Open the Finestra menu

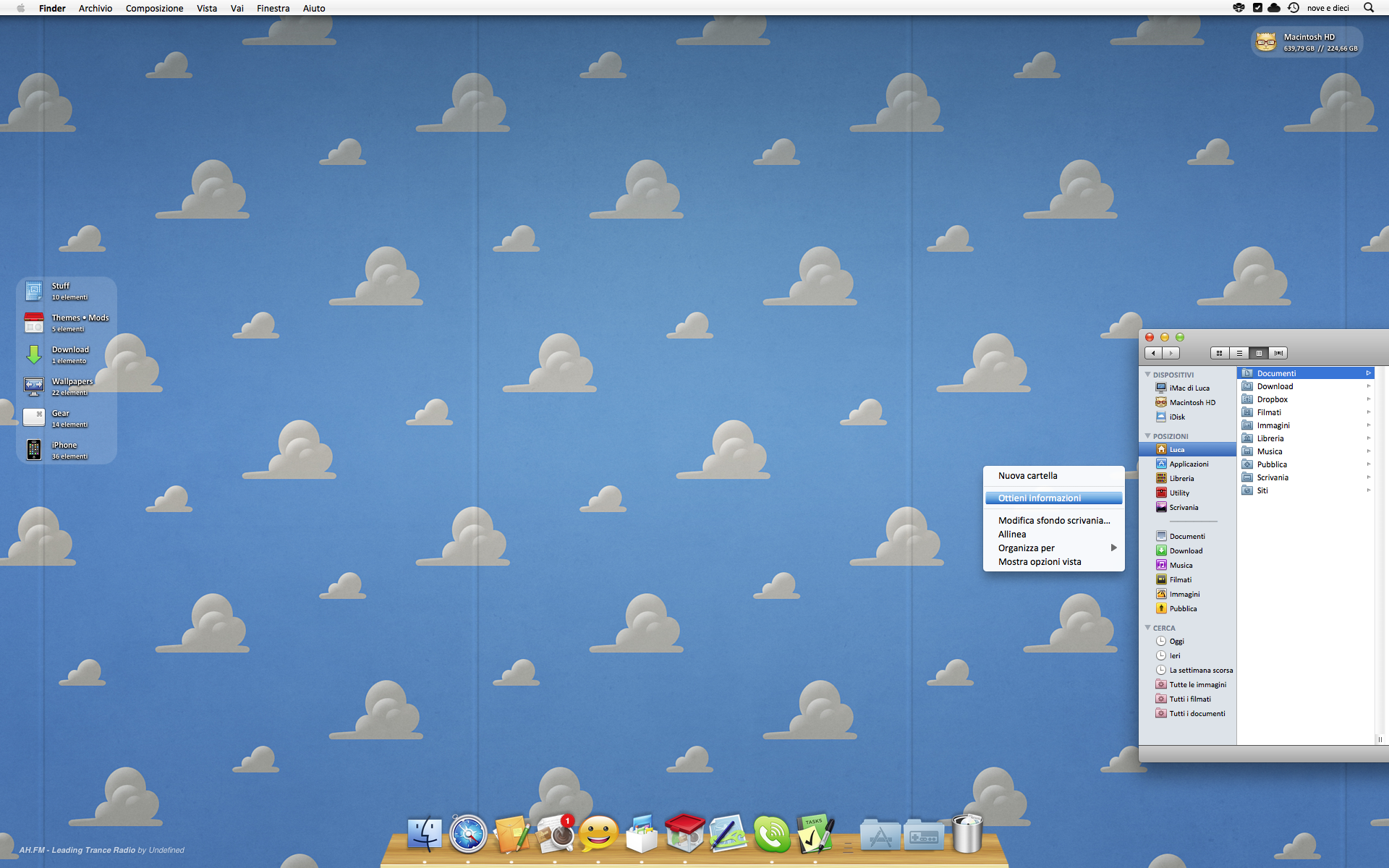point(273,8)
